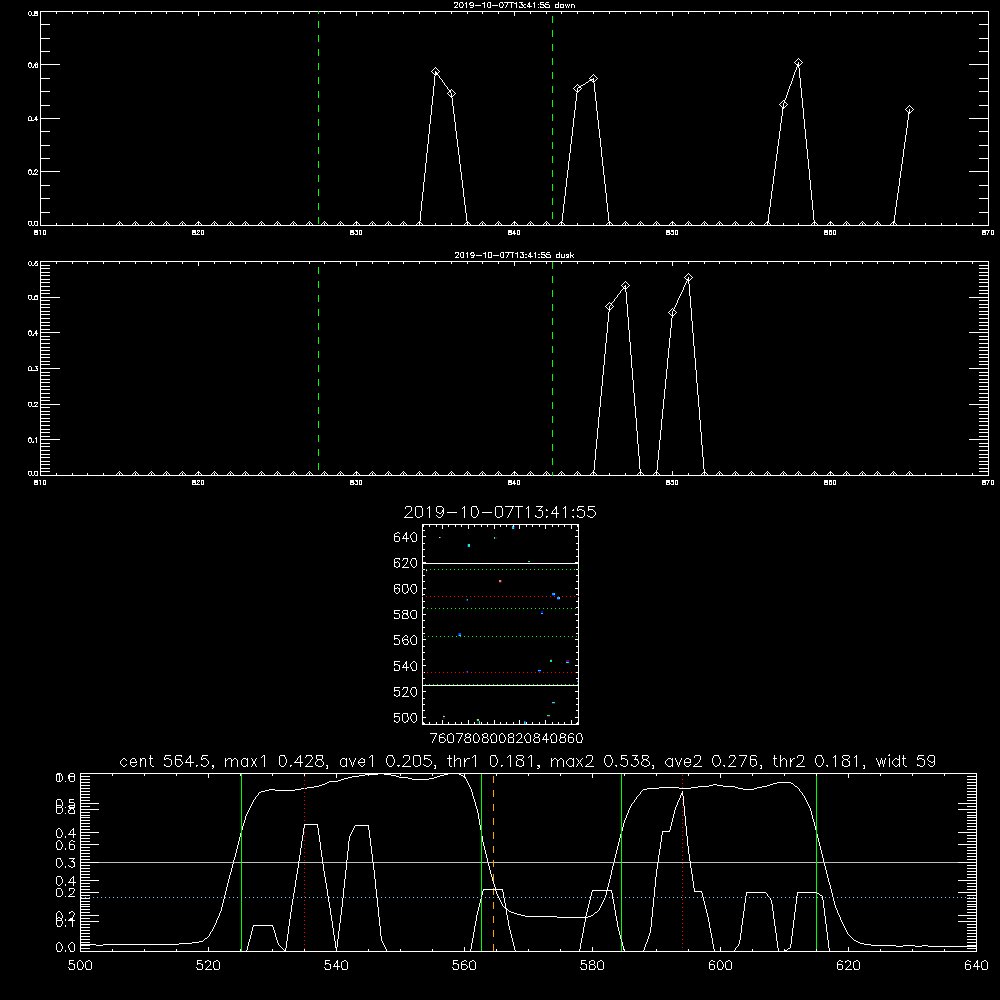Click x-axis label 500 in bottom plot
Image resolution: width=1000 pixels, height=1000 pixels.
point(80,966)
